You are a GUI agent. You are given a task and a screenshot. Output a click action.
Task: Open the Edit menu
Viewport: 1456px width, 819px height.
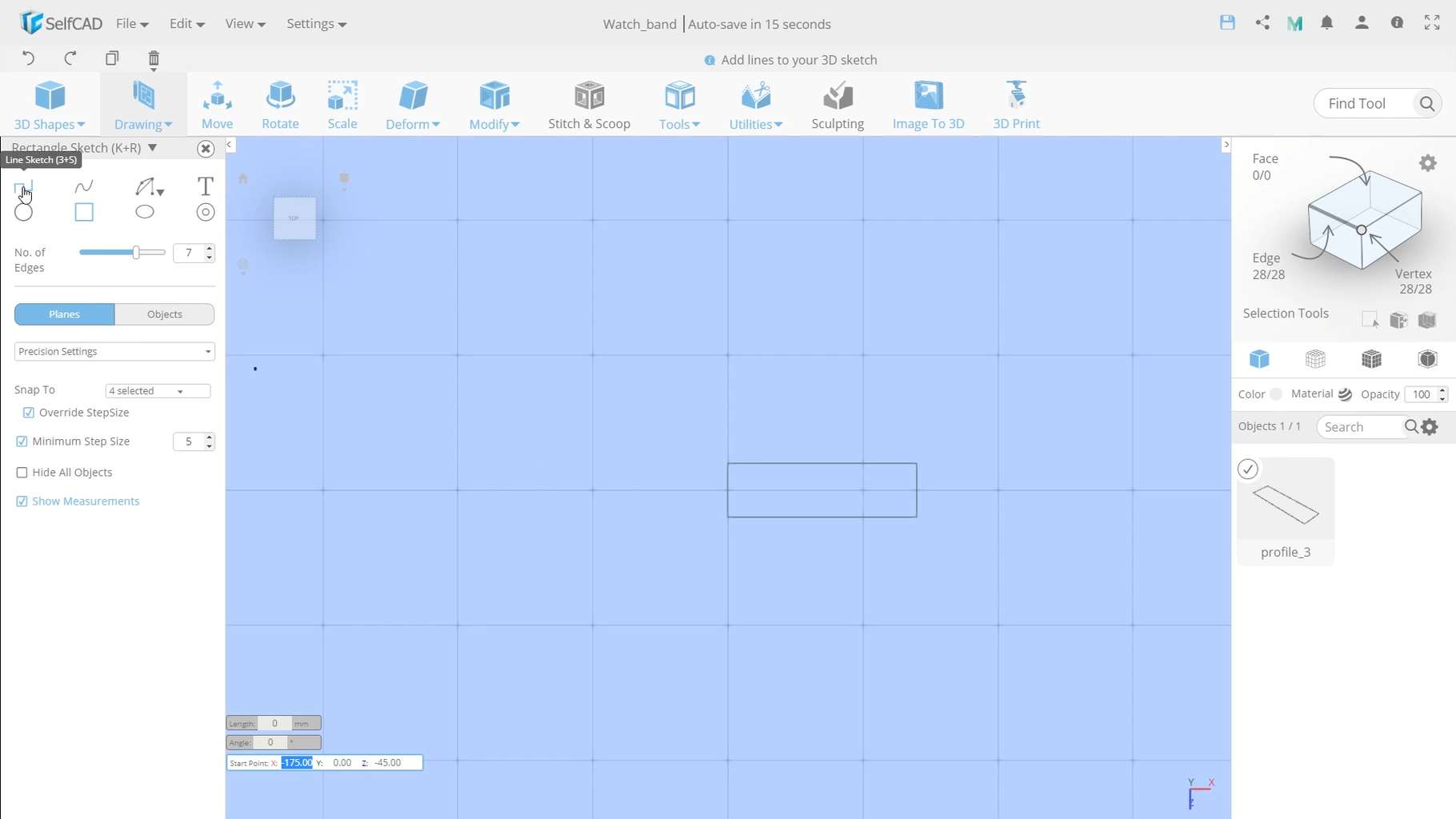point(187,24)
